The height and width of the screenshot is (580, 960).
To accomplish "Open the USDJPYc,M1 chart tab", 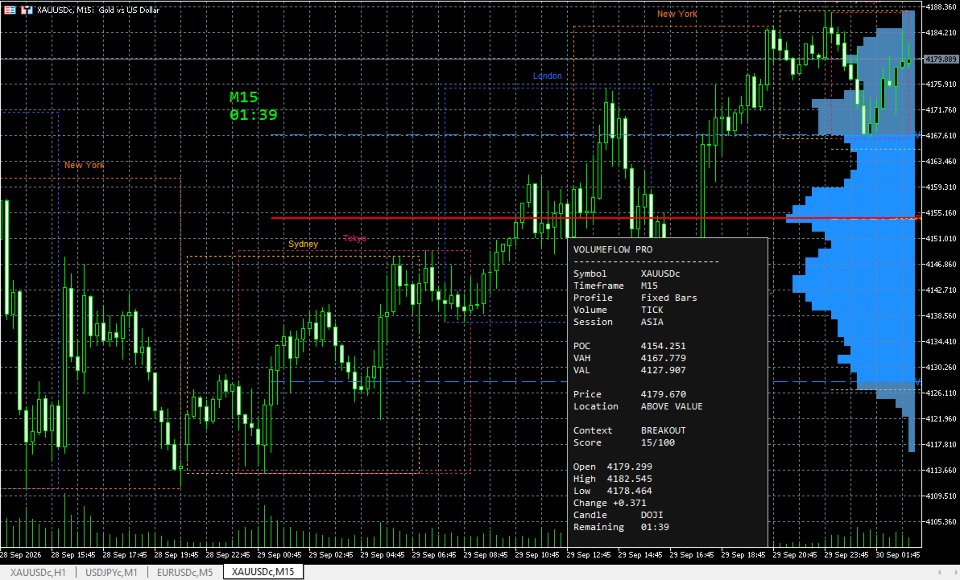I will [x=111, y=572].
